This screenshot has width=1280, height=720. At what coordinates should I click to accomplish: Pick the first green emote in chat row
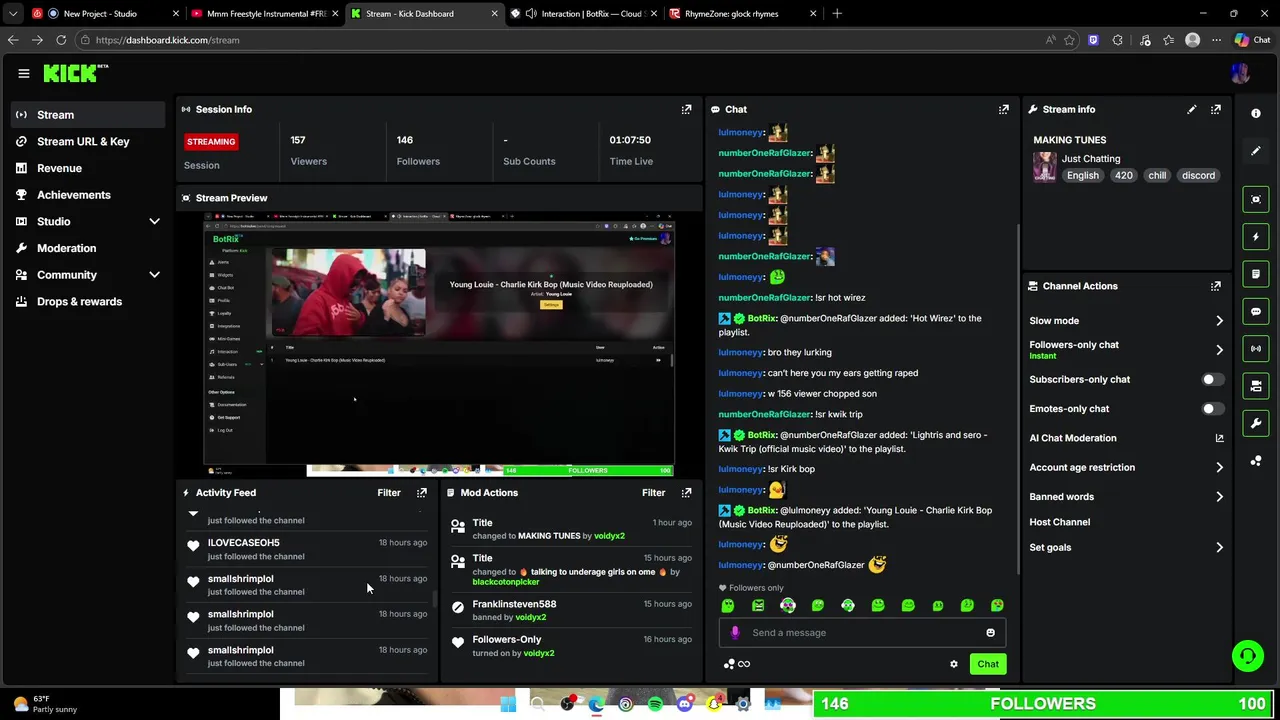coord(728,605)
